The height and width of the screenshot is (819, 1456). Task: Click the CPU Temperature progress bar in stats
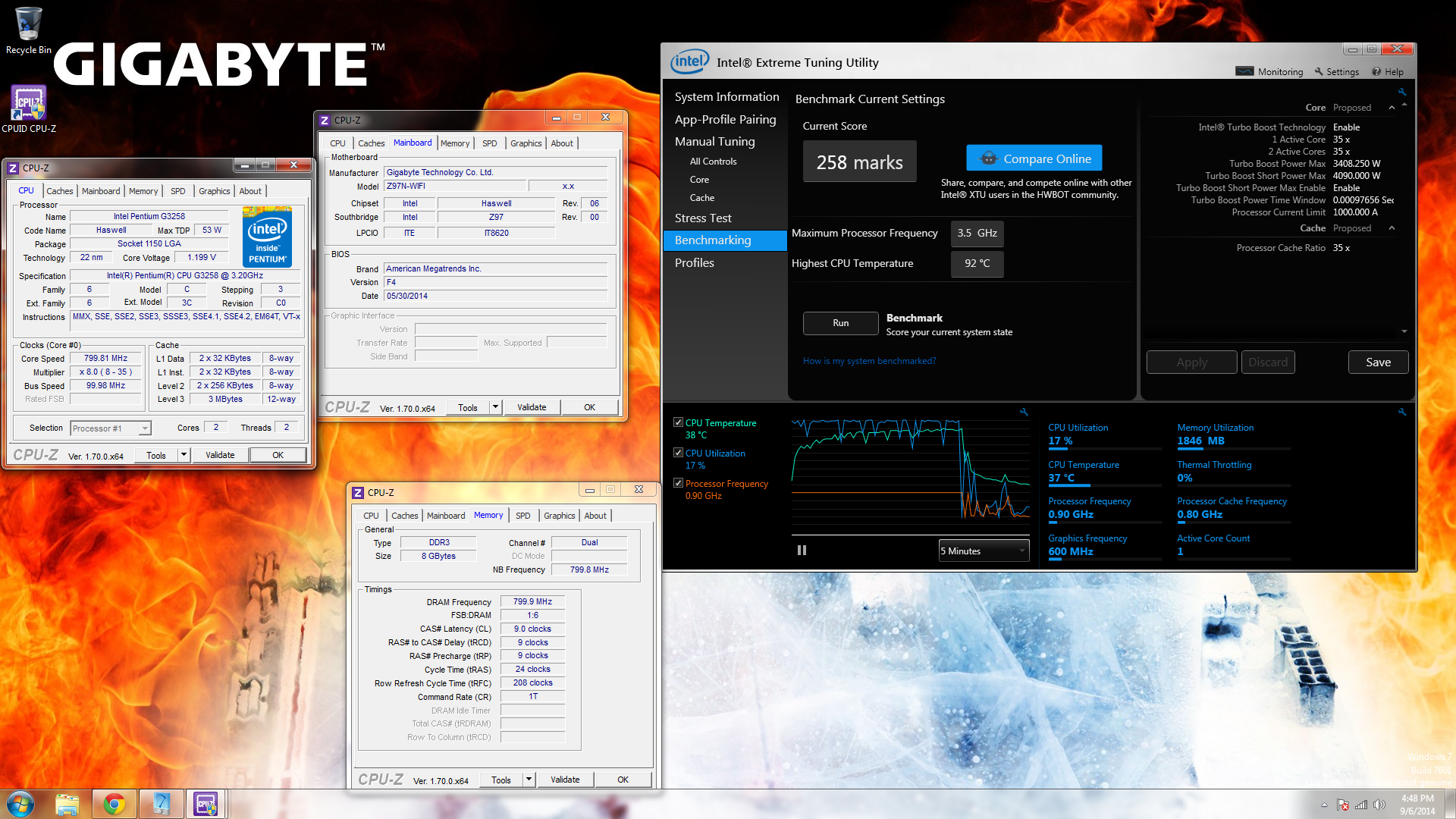pos(1105,485)
